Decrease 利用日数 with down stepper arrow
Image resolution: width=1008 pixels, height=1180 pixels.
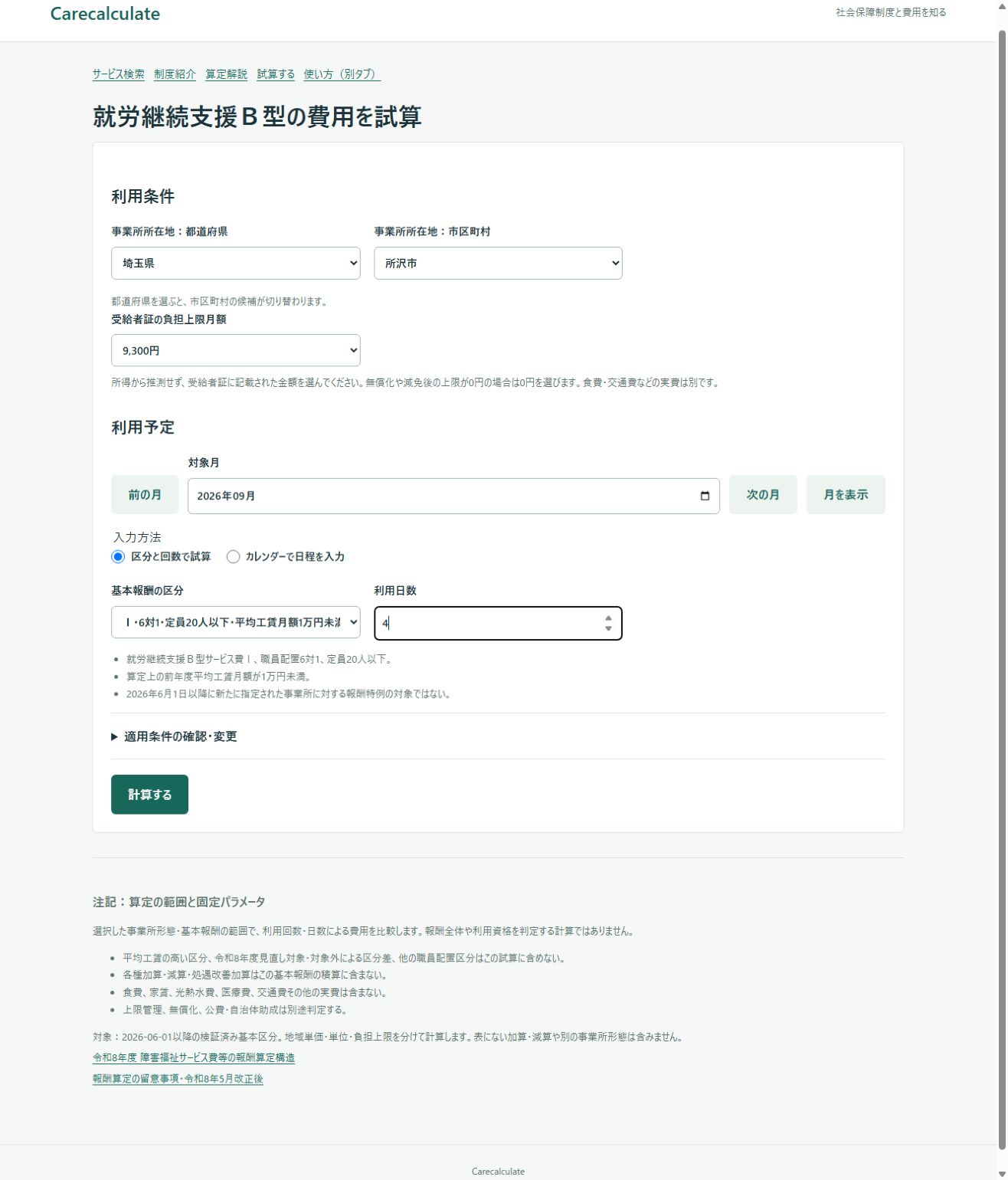(608, 628)
